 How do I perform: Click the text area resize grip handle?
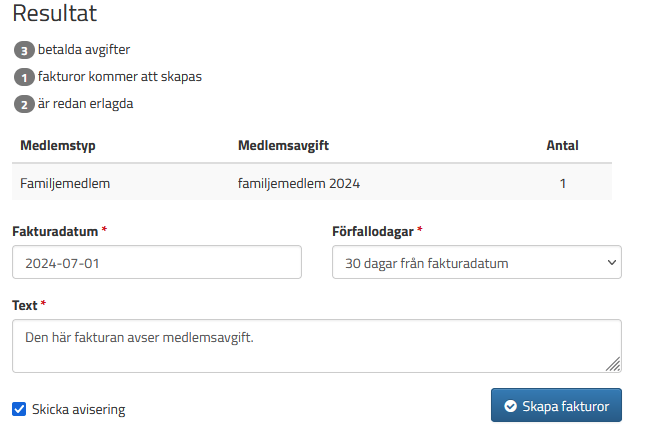(x=613, y=364)
